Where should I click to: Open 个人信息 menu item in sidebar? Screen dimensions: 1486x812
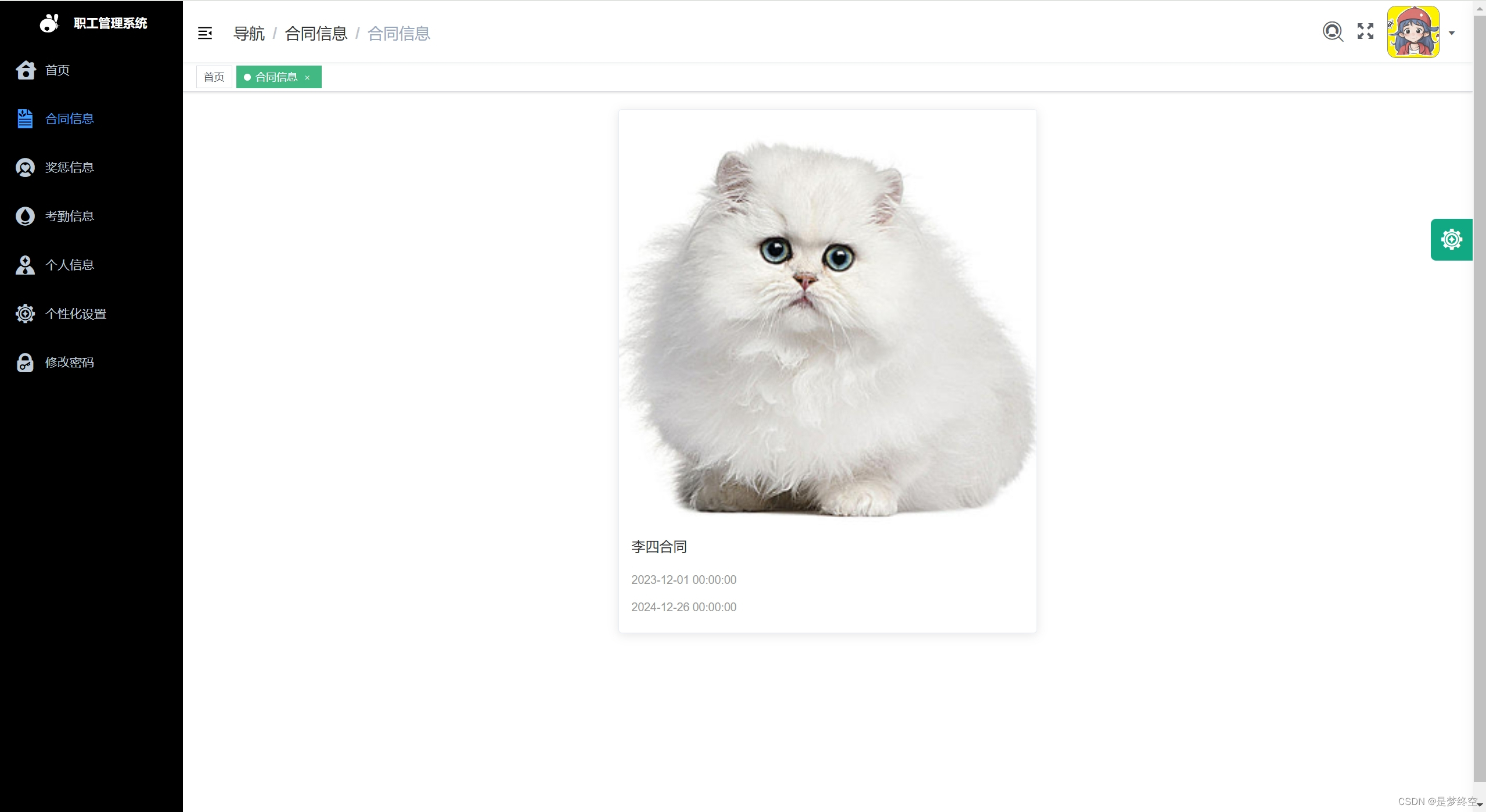click(x=91, y=265)
